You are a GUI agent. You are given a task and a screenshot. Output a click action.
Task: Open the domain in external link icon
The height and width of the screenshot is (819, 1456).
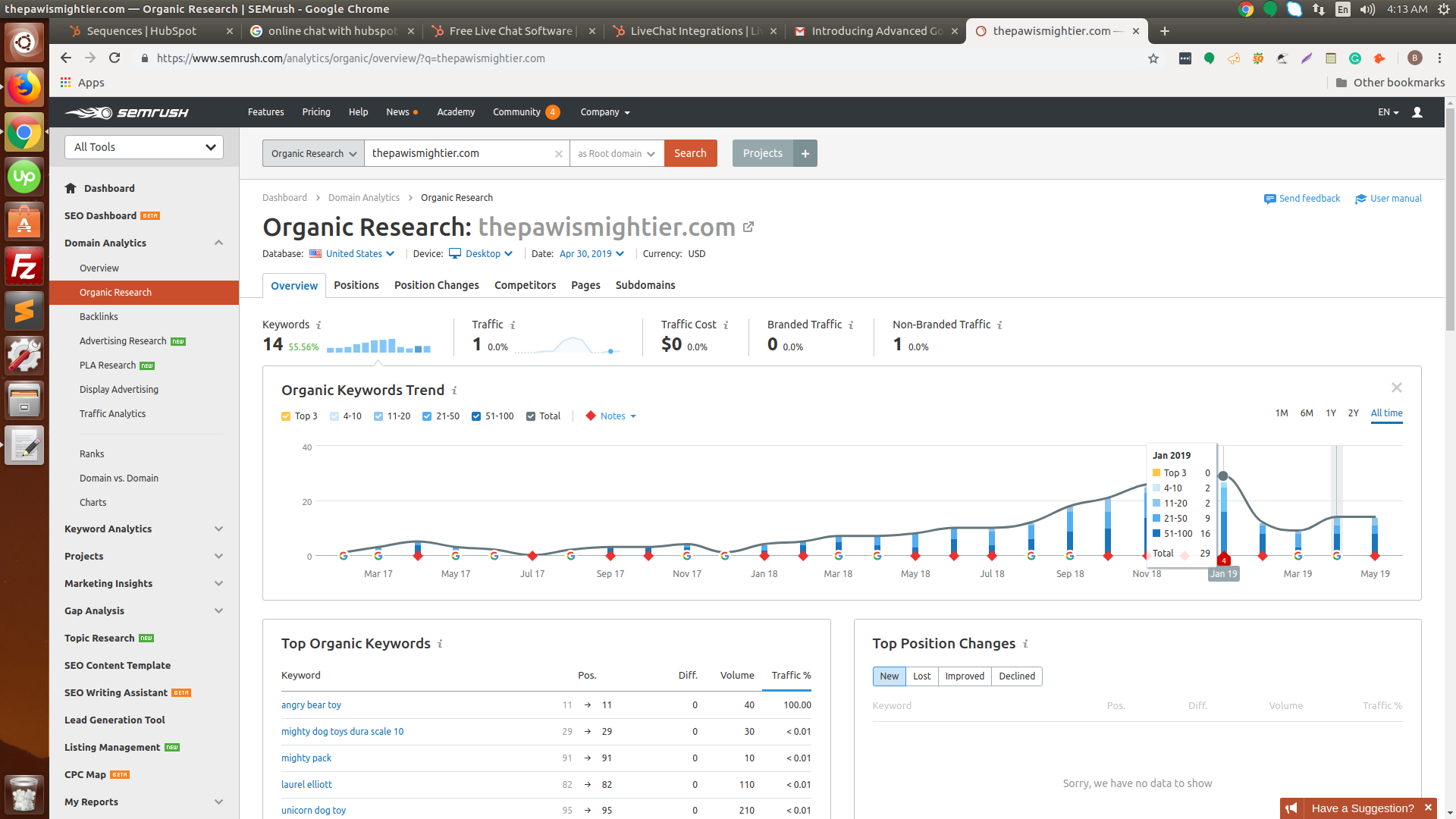coord(748,227)
